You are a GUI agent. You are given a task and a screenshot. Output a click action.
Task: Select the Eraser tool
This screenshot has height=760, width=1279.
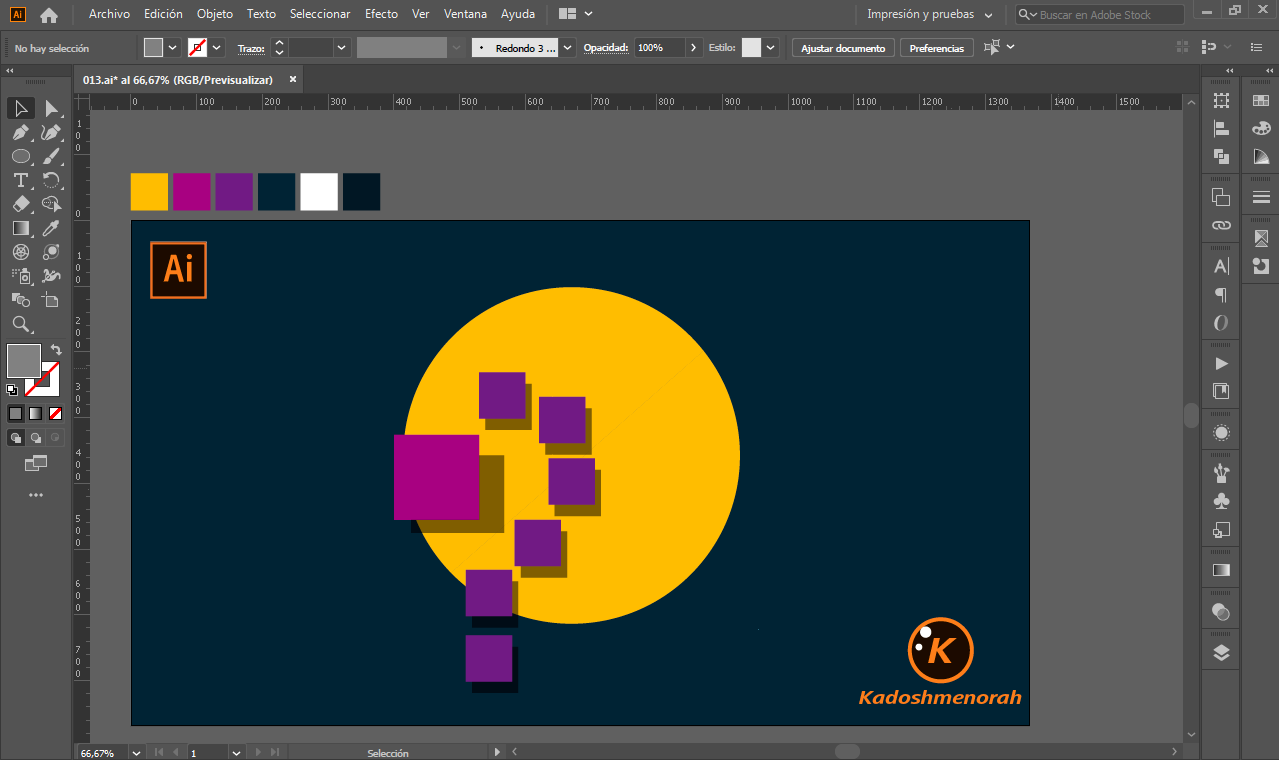click(21, 204)
